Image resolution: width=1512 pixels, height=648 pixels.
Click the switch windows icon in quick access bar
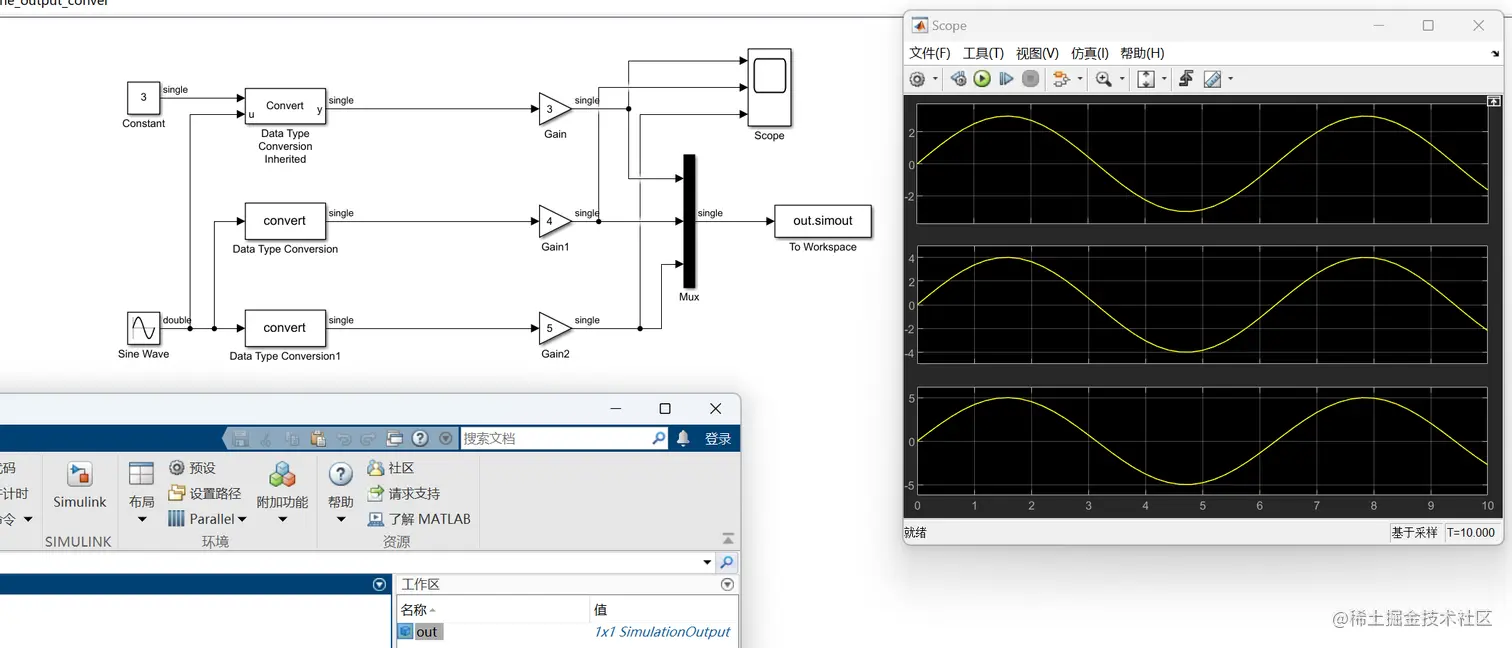click(x=394, y=438)
